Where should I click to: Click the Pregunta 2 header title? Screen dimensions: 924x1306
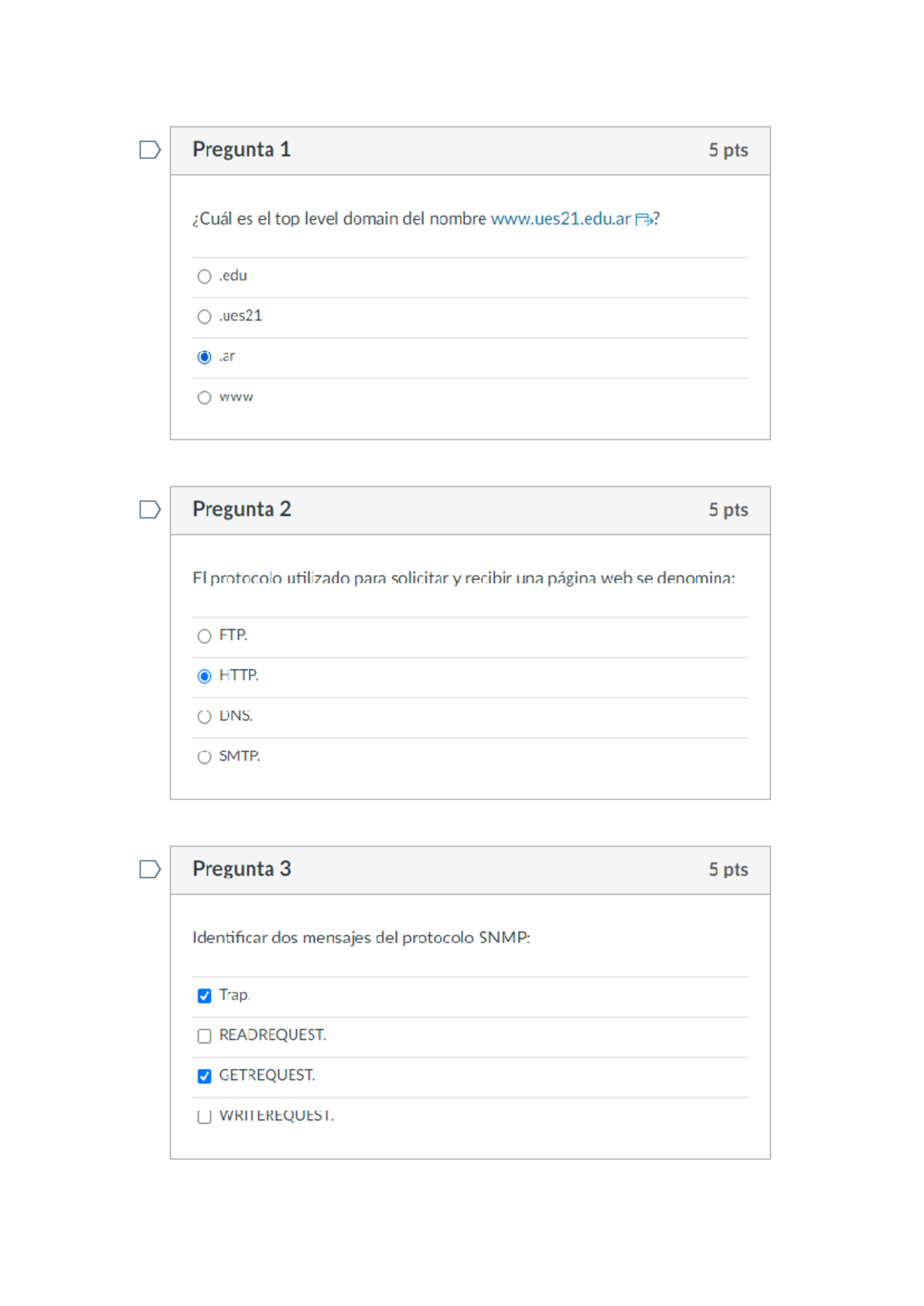(241, 509)
